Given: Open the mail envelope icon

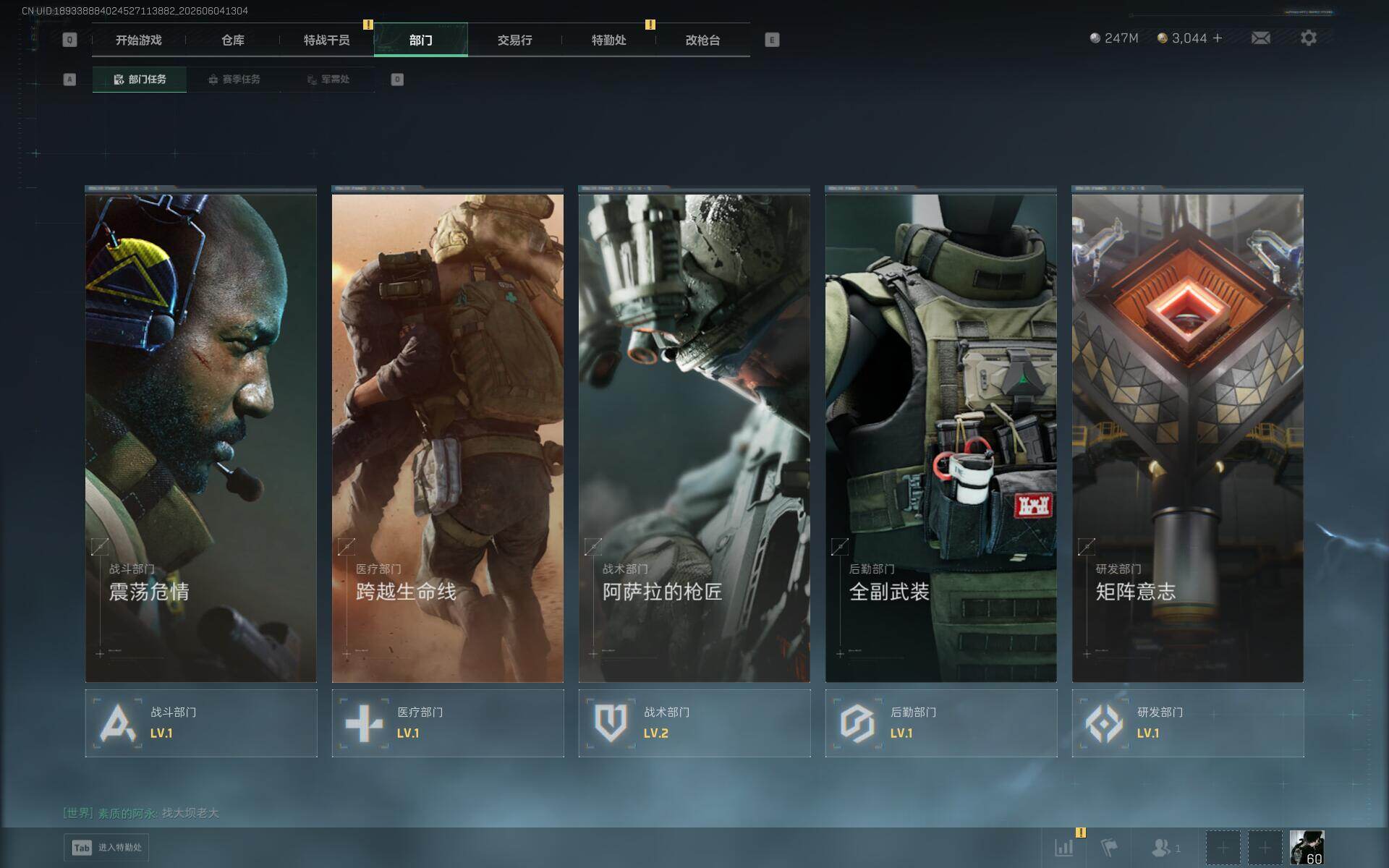Looking at the screenshot, I should tap(1261, 38).
